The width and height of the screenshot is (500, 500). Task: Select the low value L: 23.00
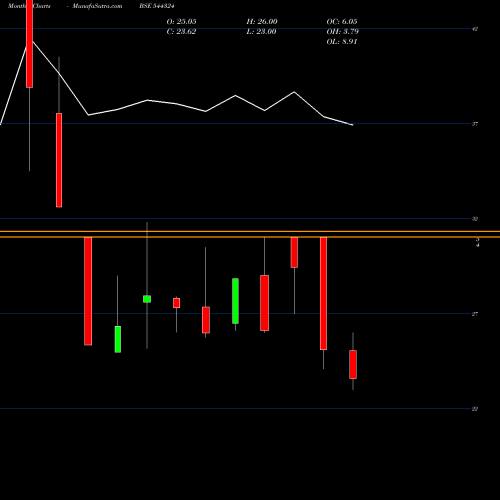(261, 32)
